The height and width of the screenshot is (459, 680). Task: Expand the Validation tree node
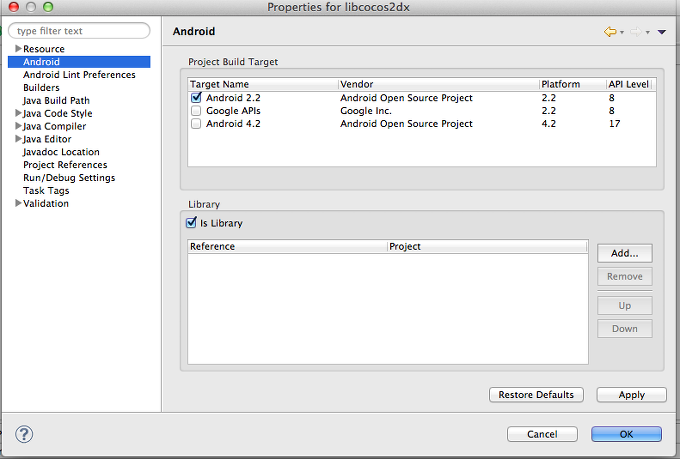click(x=18, y=203)
